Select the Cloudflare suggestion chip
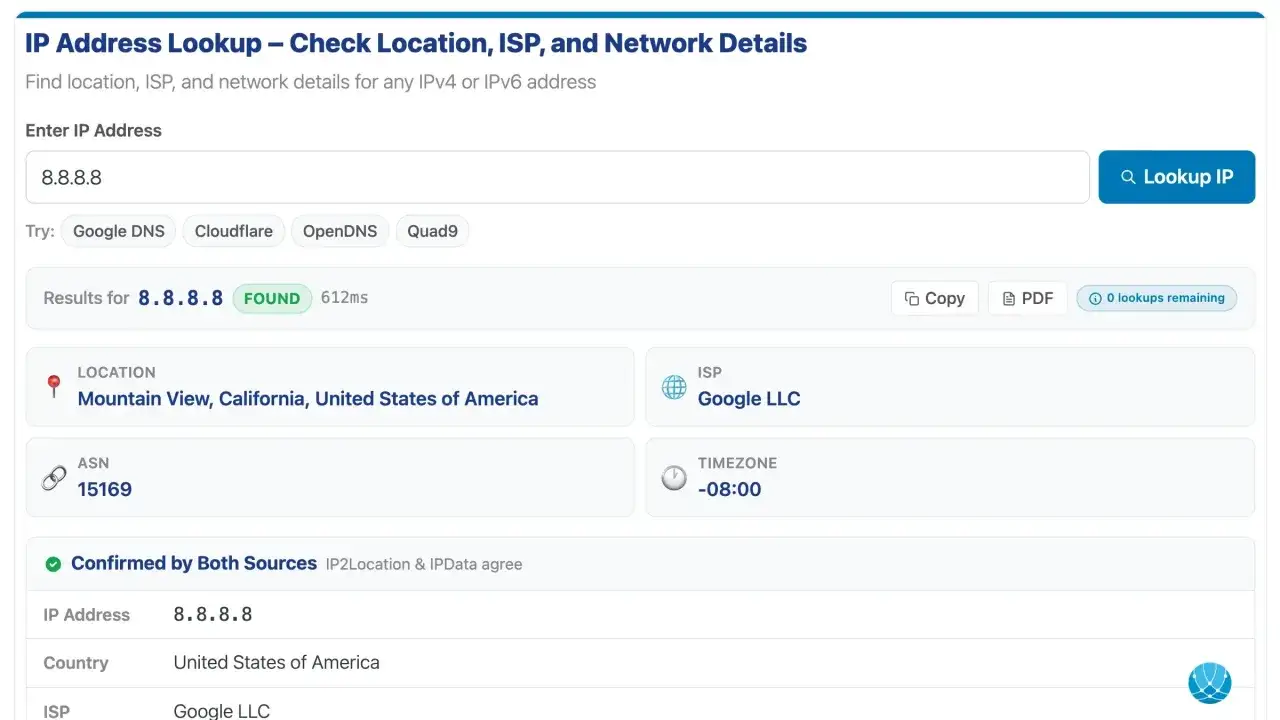Image resolution: width=1280 pixels, height=720 pixels. (x=233, y=231)
